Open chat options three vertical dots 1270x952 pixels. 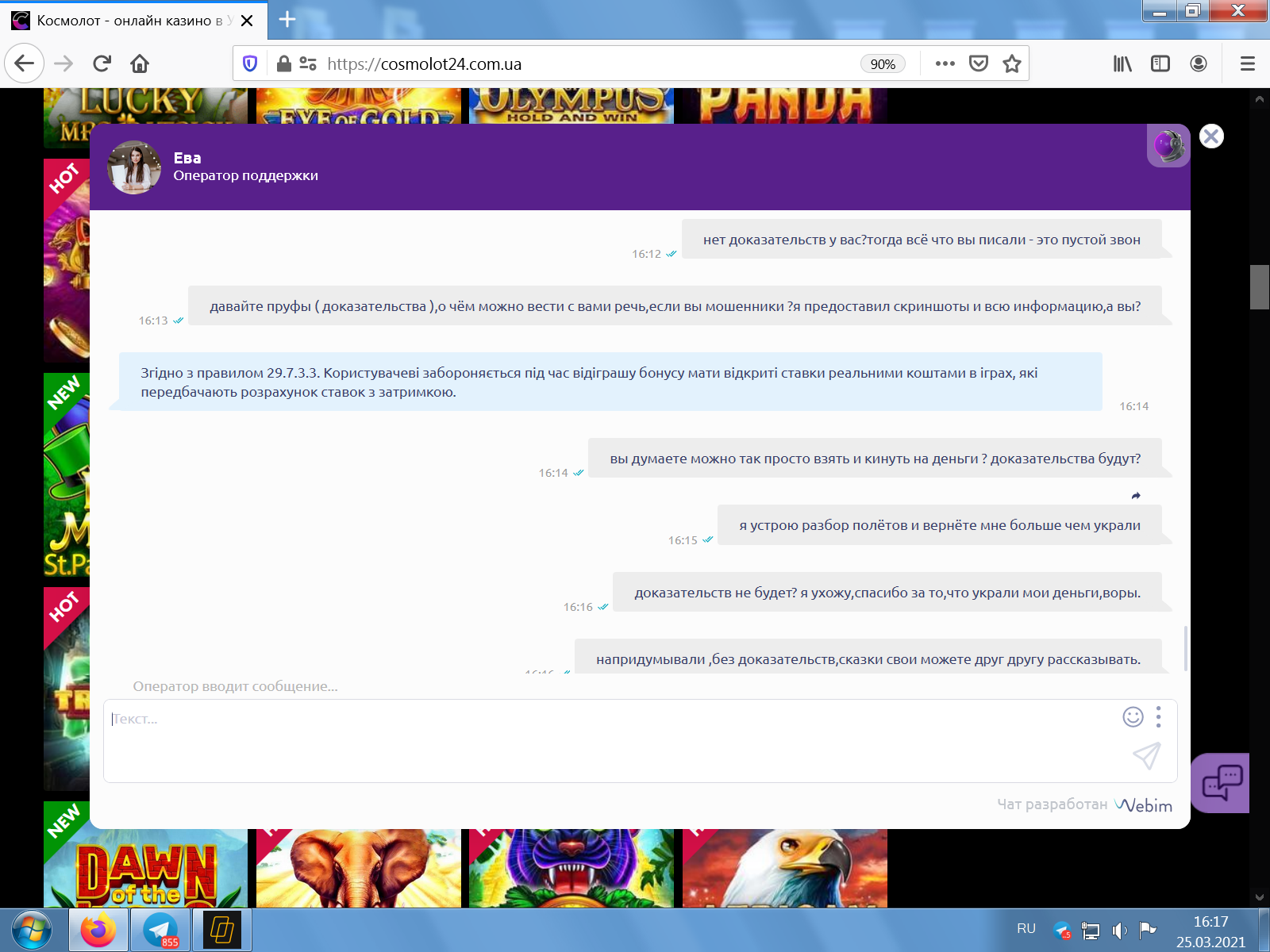[1159, 717]
